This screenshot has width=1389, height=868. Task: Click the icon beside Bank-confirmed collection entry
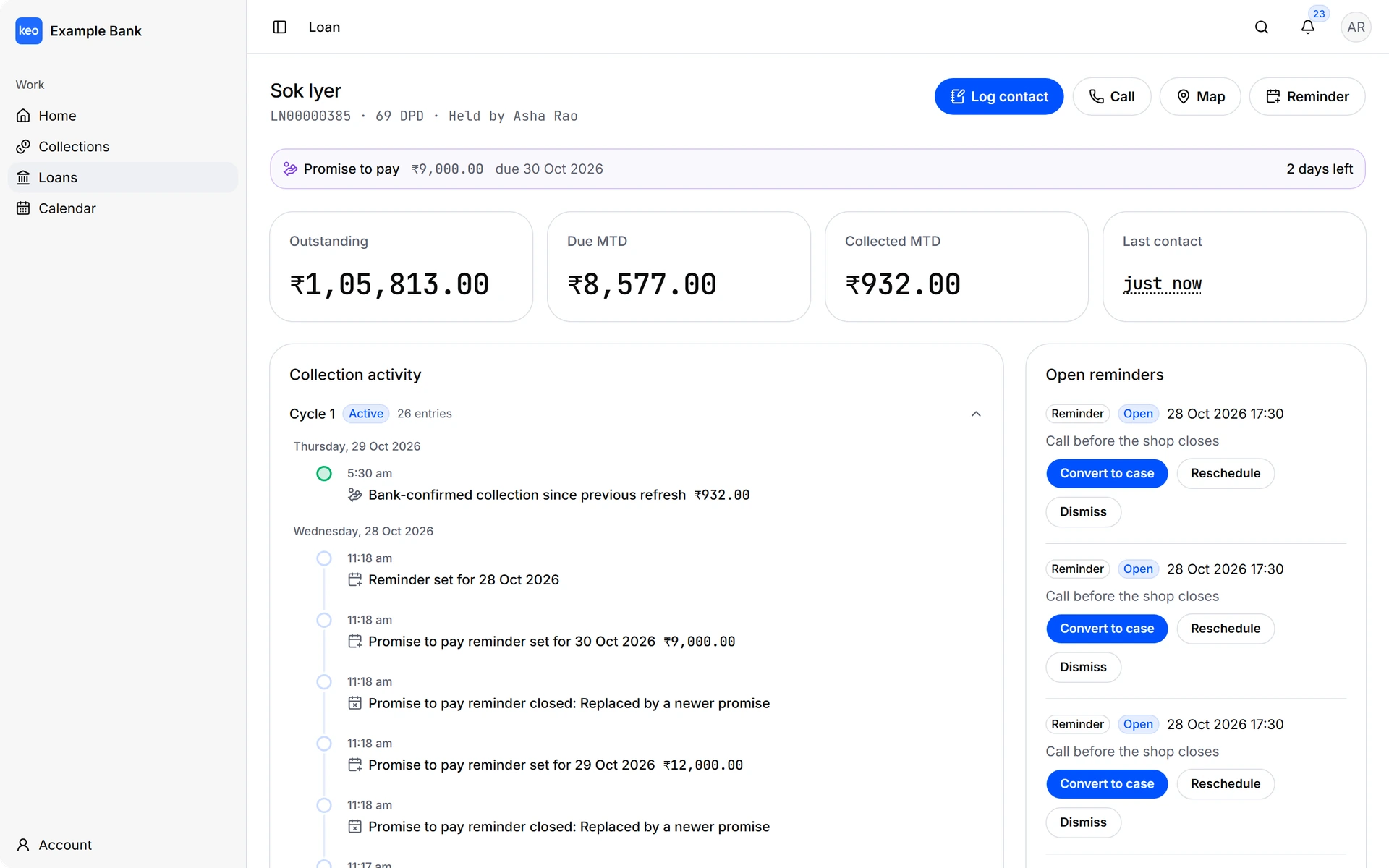354,495
